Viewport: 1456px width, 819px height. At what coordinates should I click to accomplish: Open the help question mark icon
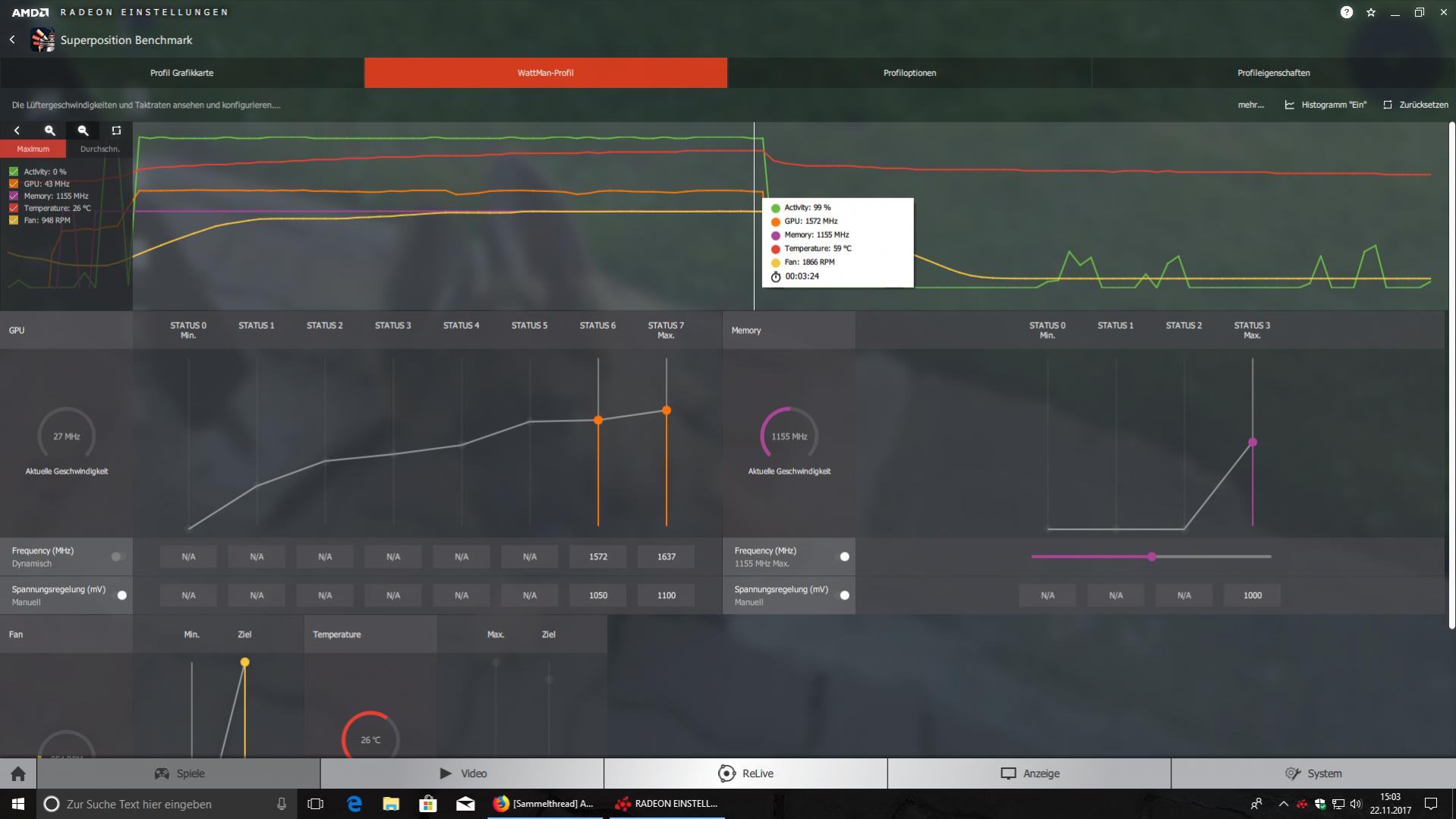pyautogui.click(x=1346, y=12)
